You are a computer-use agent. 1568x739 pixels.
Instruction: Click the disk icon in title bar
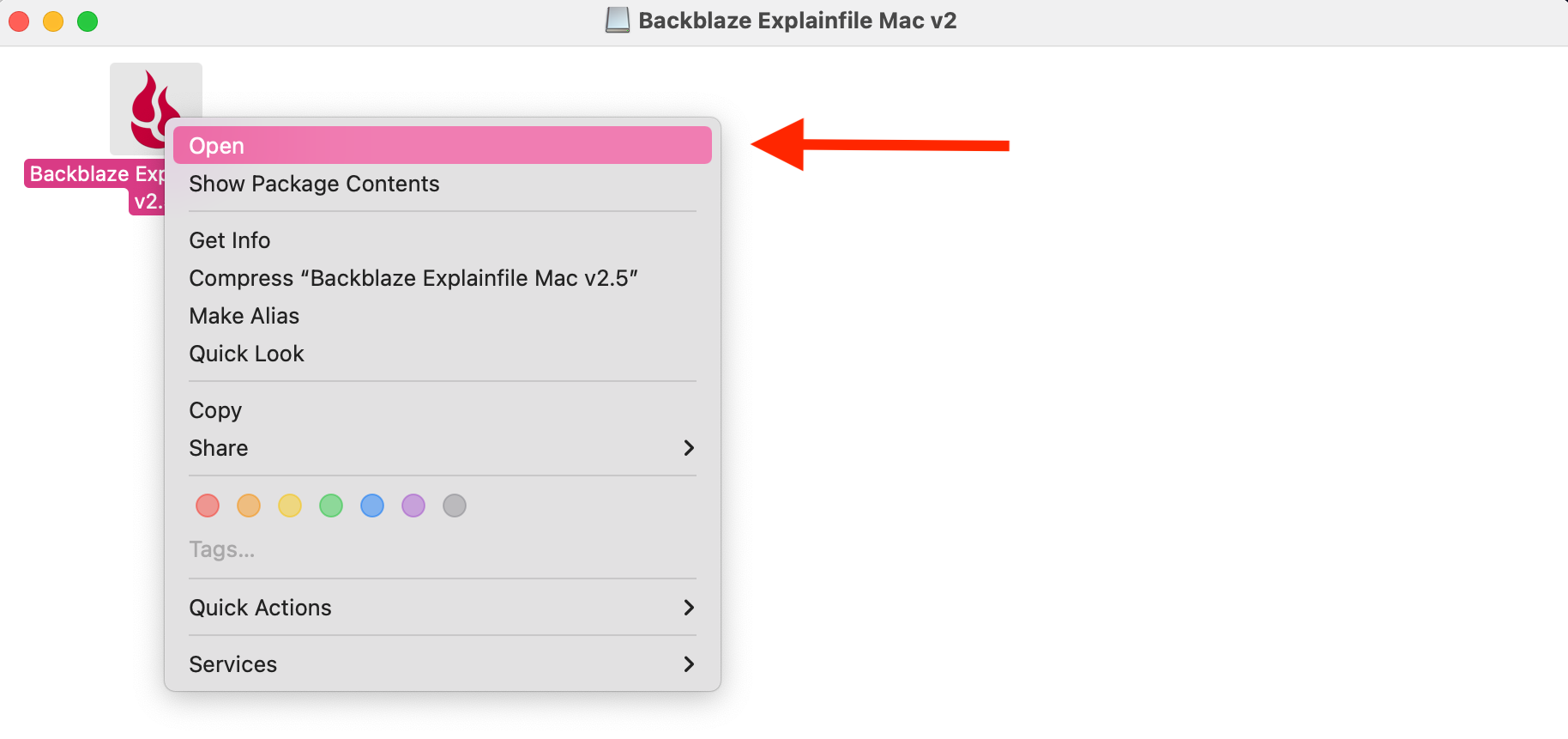click(618, 20)
